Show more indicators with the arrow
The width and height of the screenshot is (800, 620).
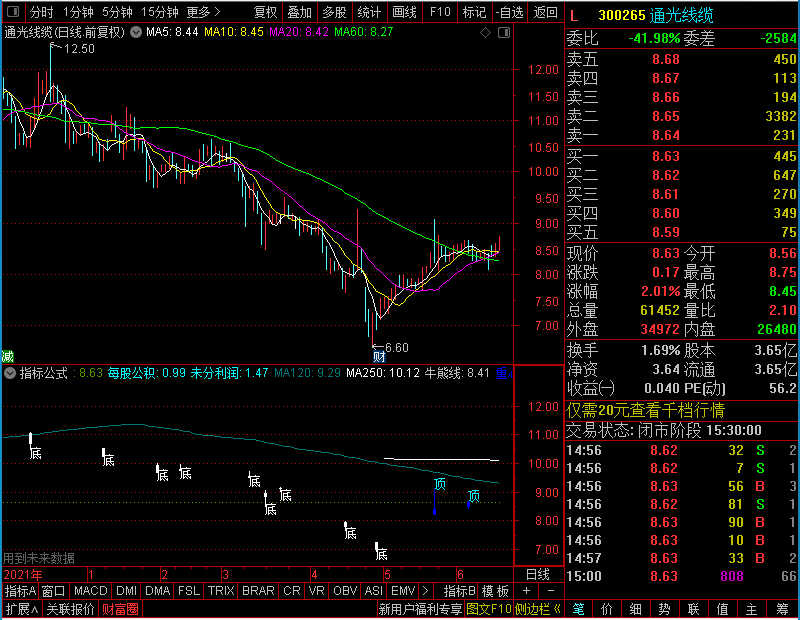[425, 591]
